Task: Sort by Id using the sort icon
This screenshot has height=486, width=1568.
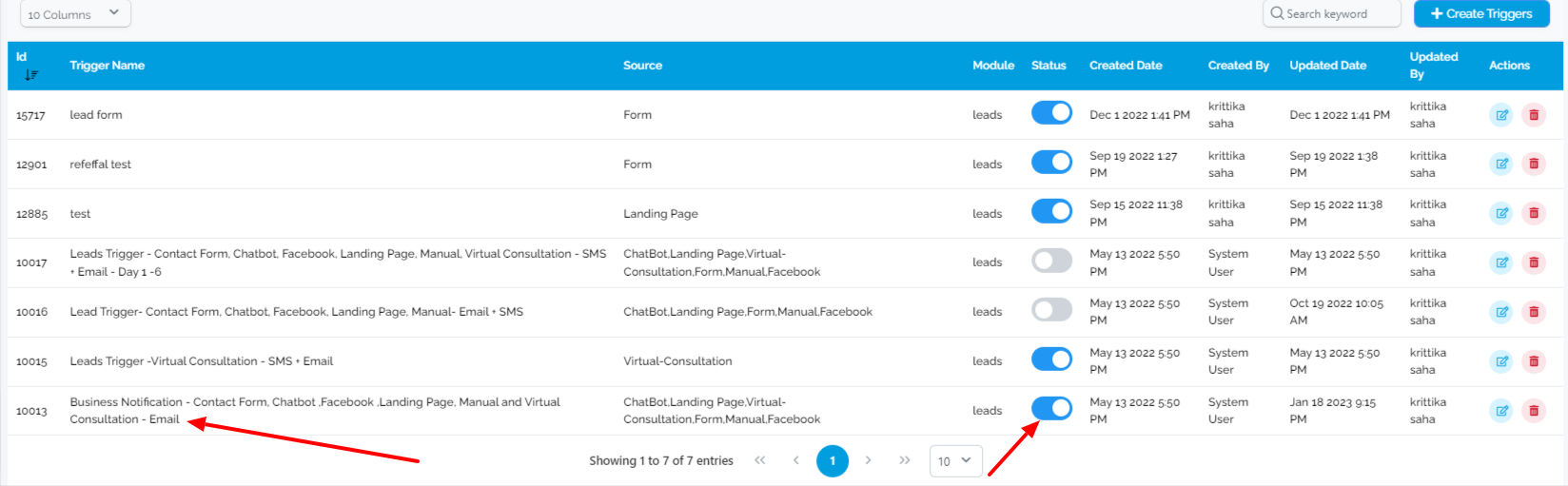Action: [x=31, y=74]
